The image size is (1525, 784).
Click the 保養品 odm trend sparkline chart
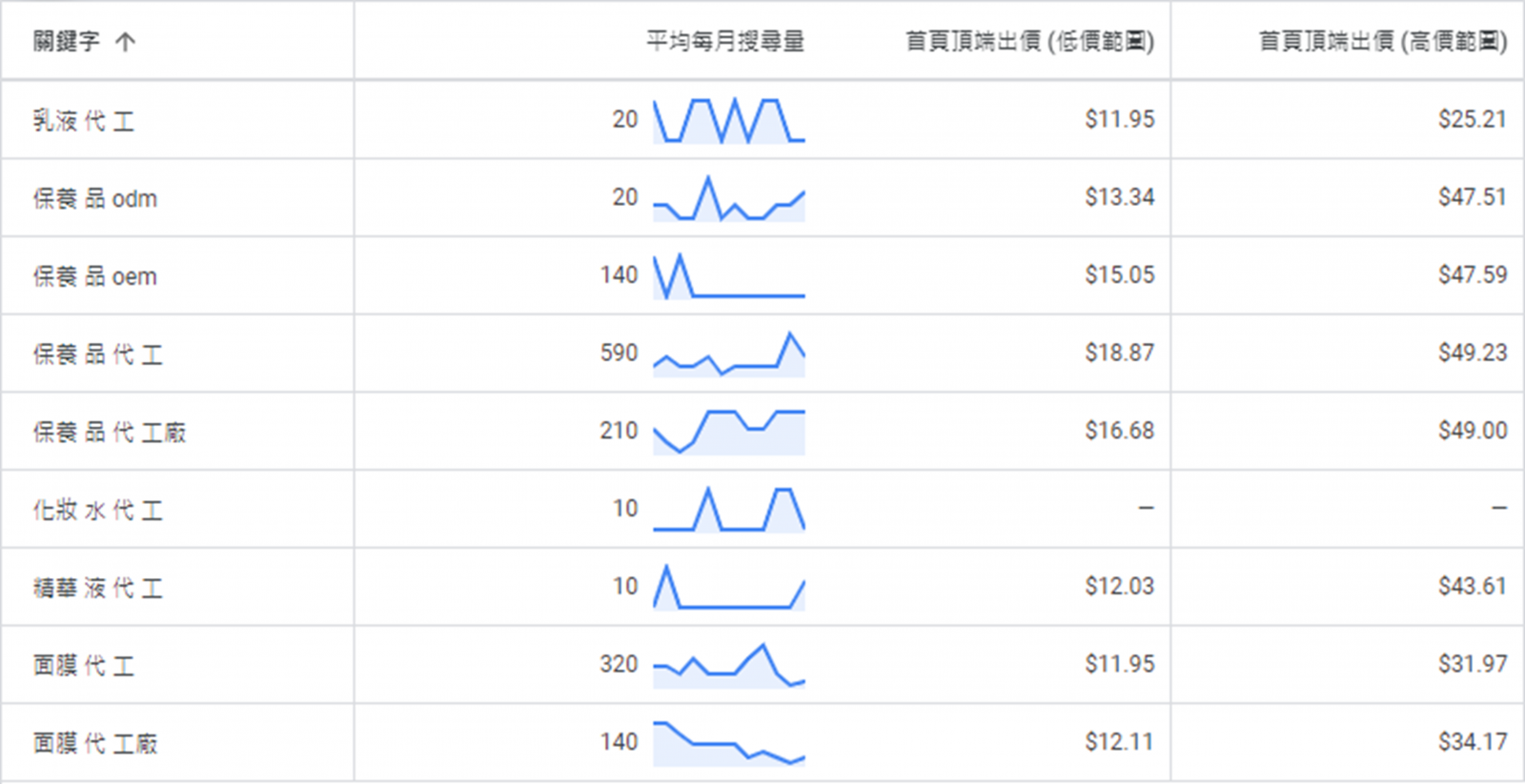tap(728, 198)
